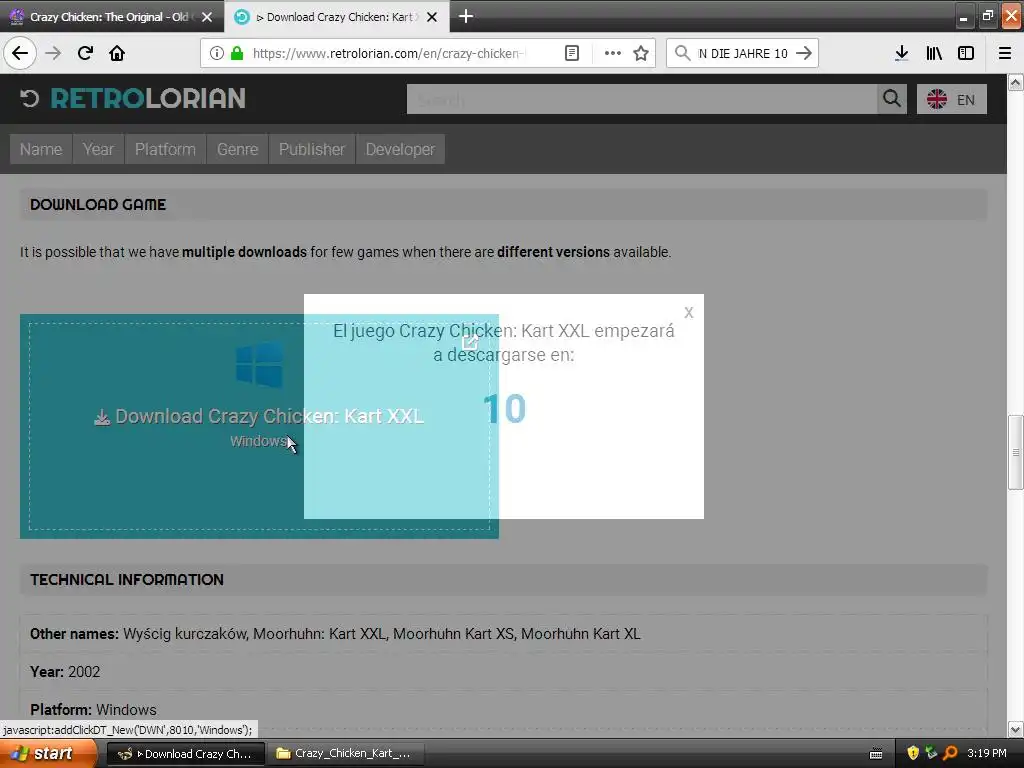Close the download countdown popup
The width and height of the screenshot is (1024, 768).
click(x=689, y=313)
